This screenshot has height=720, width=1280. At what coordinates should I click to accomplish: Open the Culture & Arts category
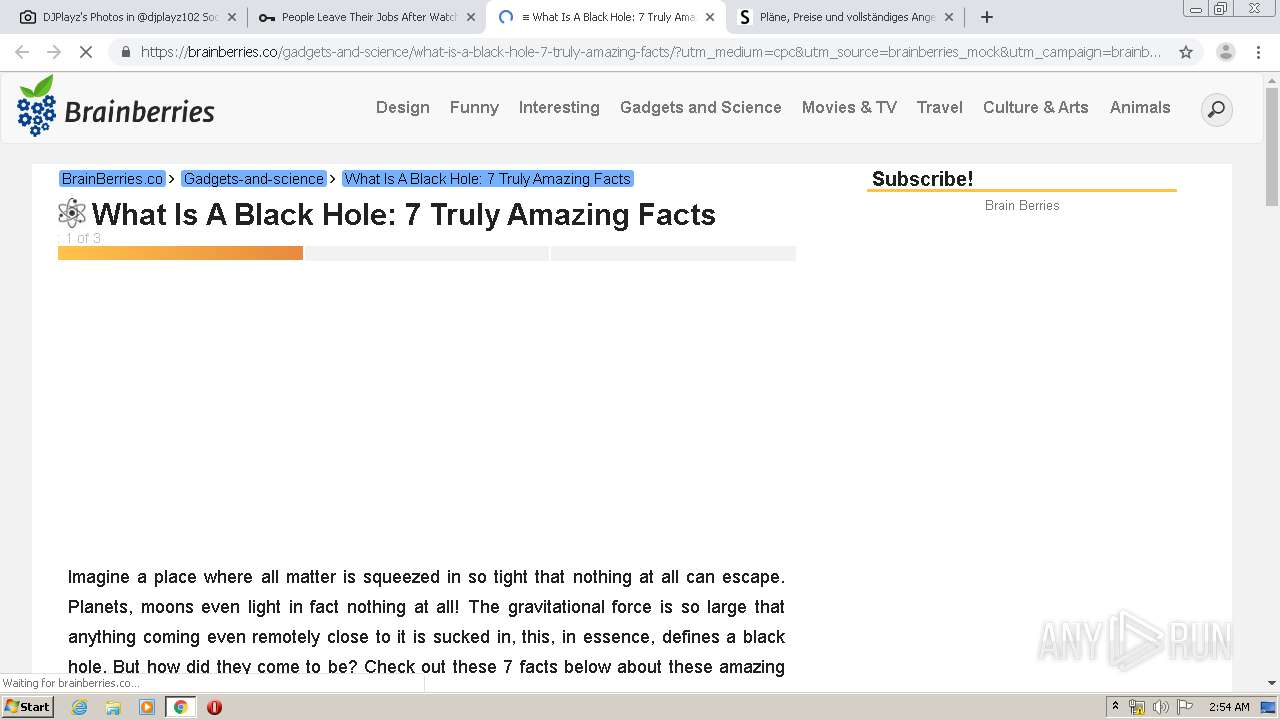pyautogui.click(x=1036, y=107)
